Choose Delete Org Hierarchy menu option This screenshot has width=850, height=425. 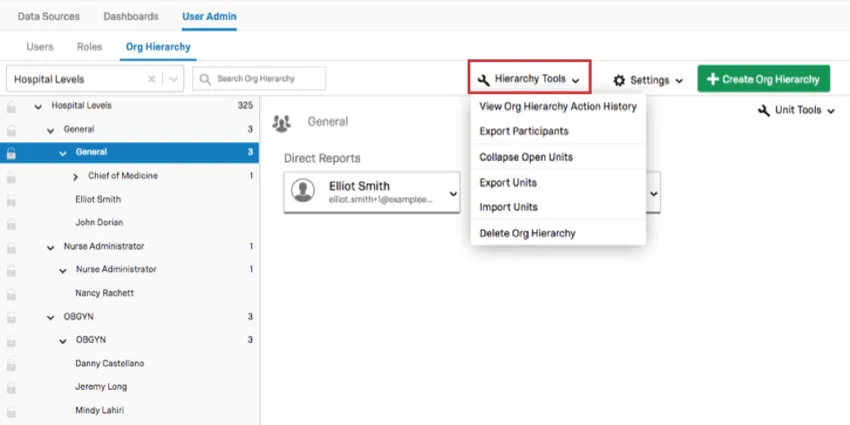pyautogui.click(x=527, y=233)
